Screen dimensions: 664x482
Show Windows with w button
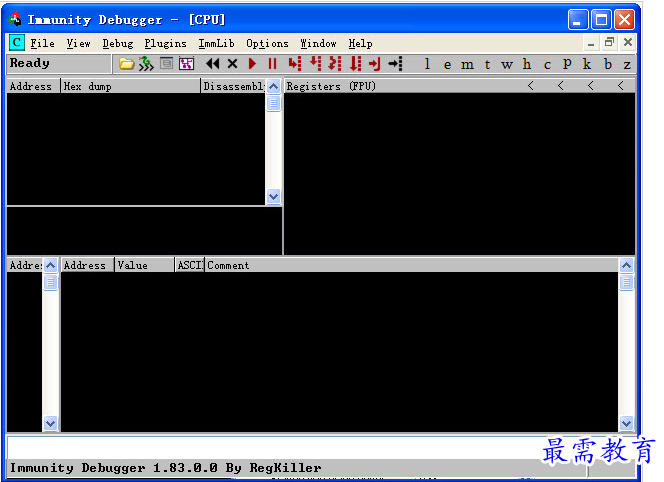point(506,65)
